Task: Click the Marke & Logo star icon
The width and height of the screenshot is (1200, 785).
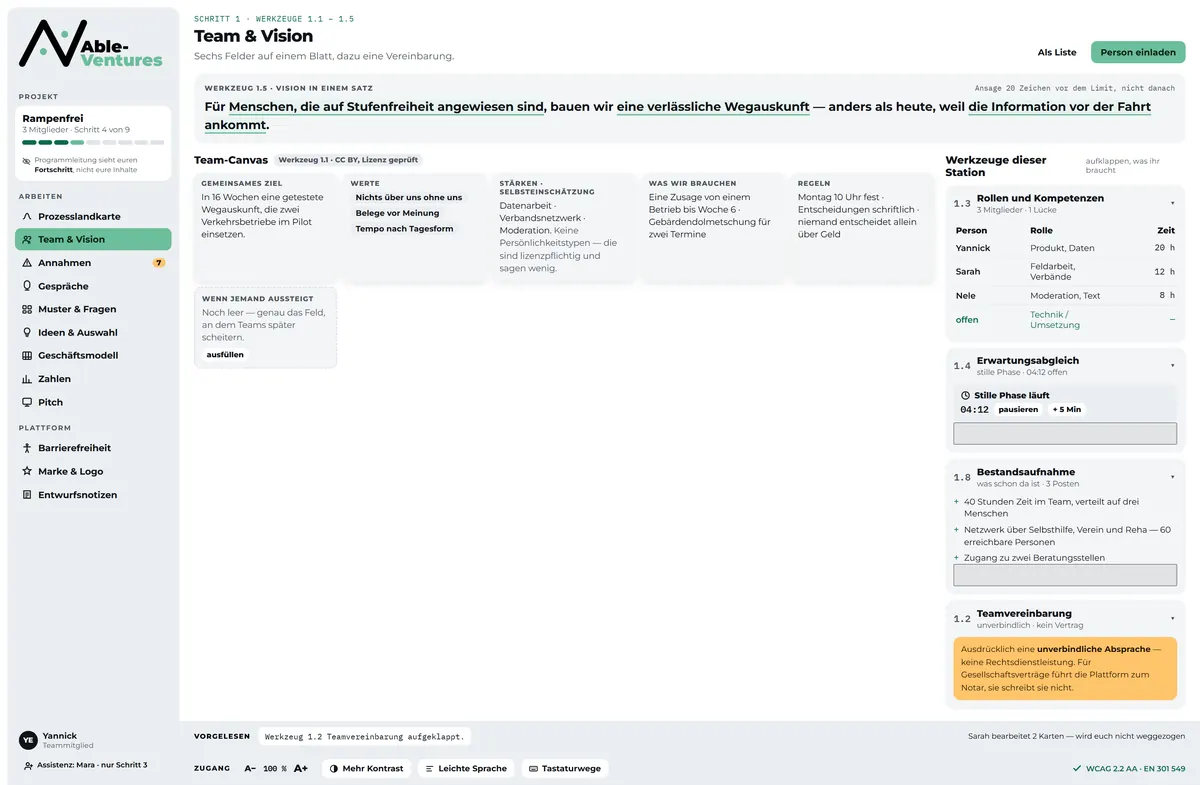Action: click(x=28, y=471)
